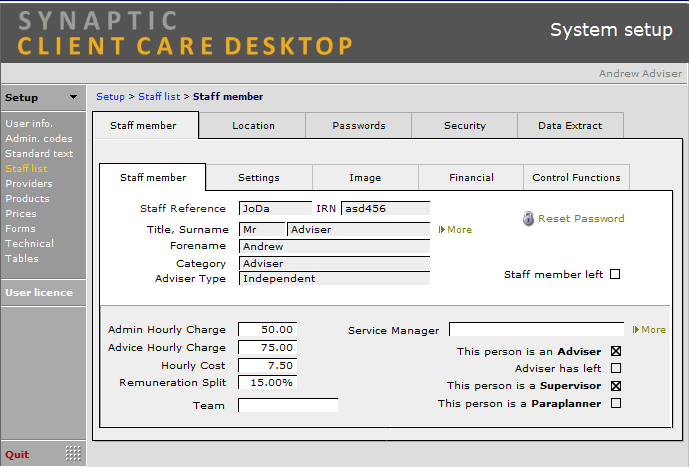Click the Remuneration Split field

[x=268, y=382]
